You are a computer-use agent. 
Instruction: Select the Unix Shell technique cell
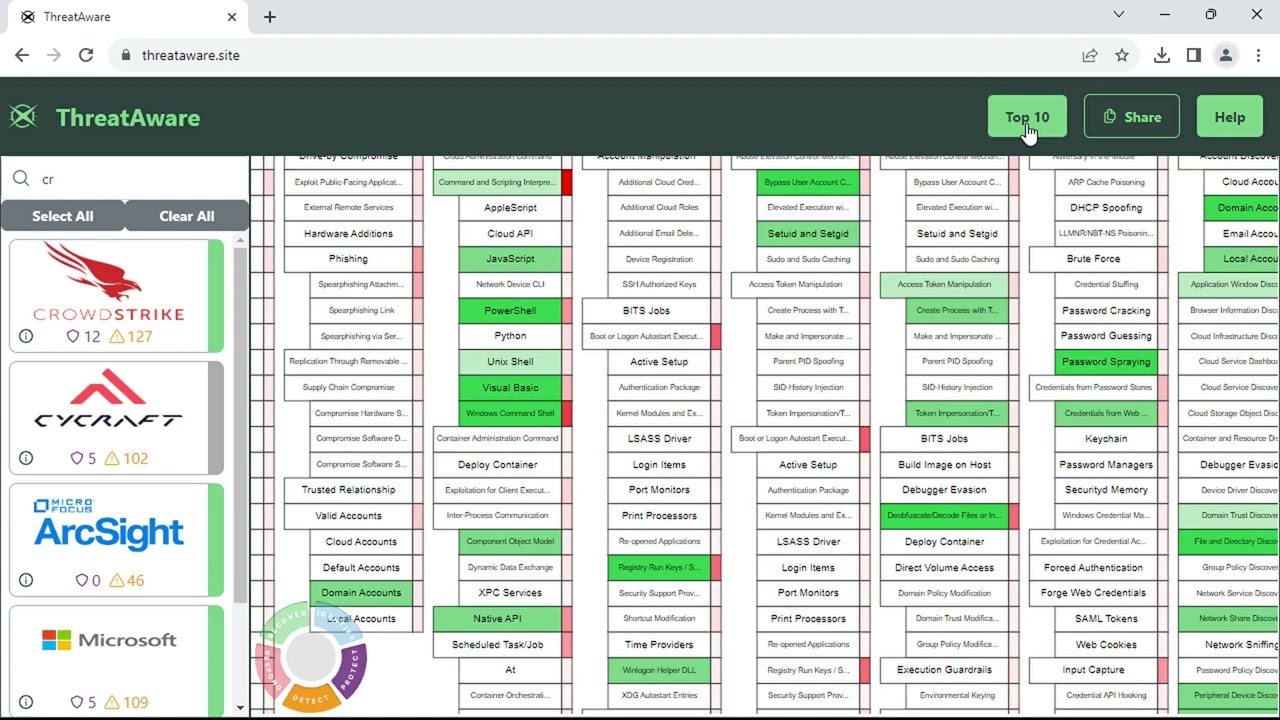pyautogui.click(x=510, y=361)
